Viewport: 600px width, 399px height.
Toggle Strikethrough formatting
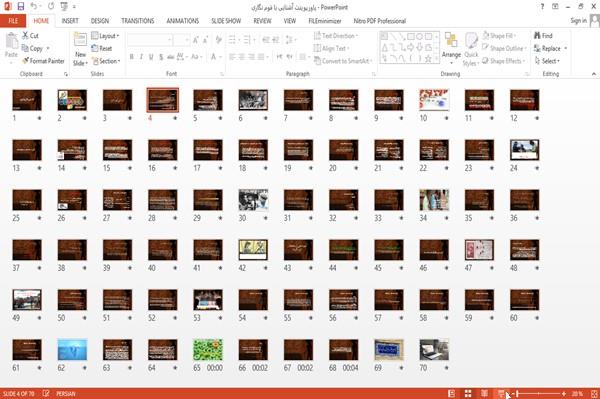[x=171, y=57]
